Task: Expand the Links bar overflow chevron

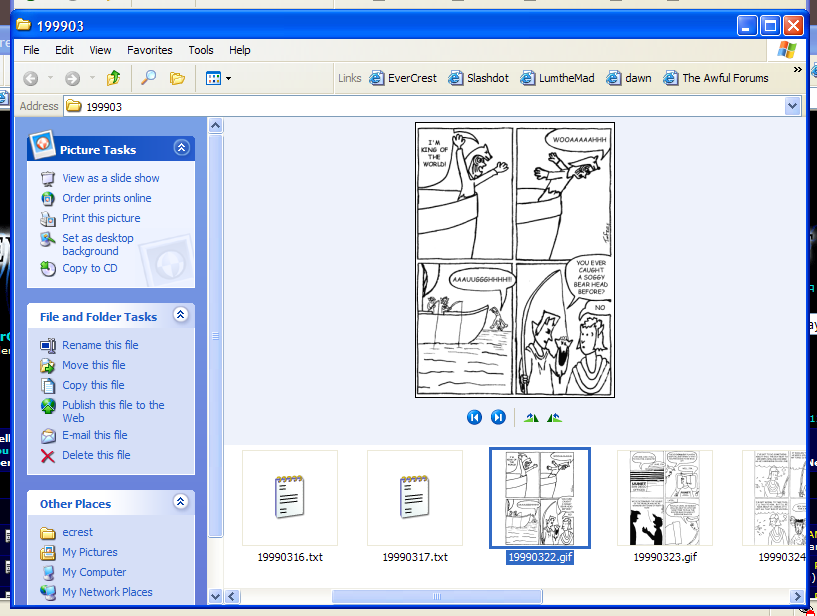Action: pyautogui.click(x=797, y=69)
